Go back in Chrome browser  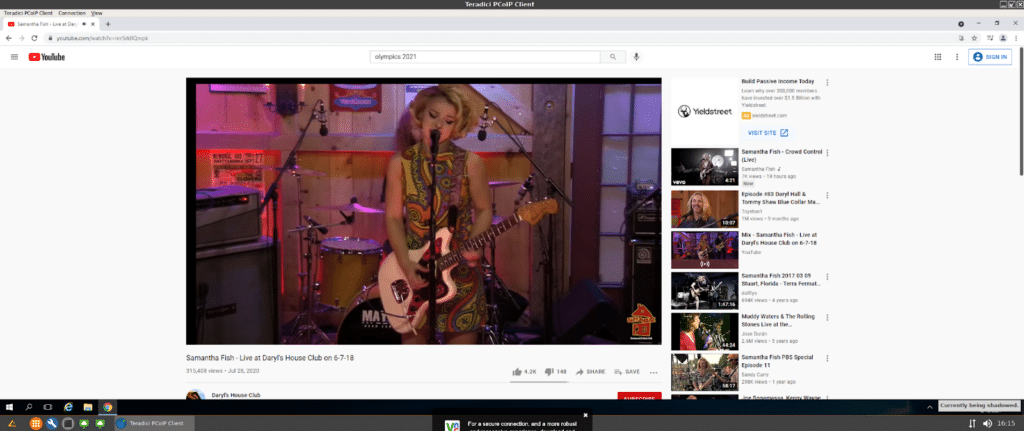[8, 38]
